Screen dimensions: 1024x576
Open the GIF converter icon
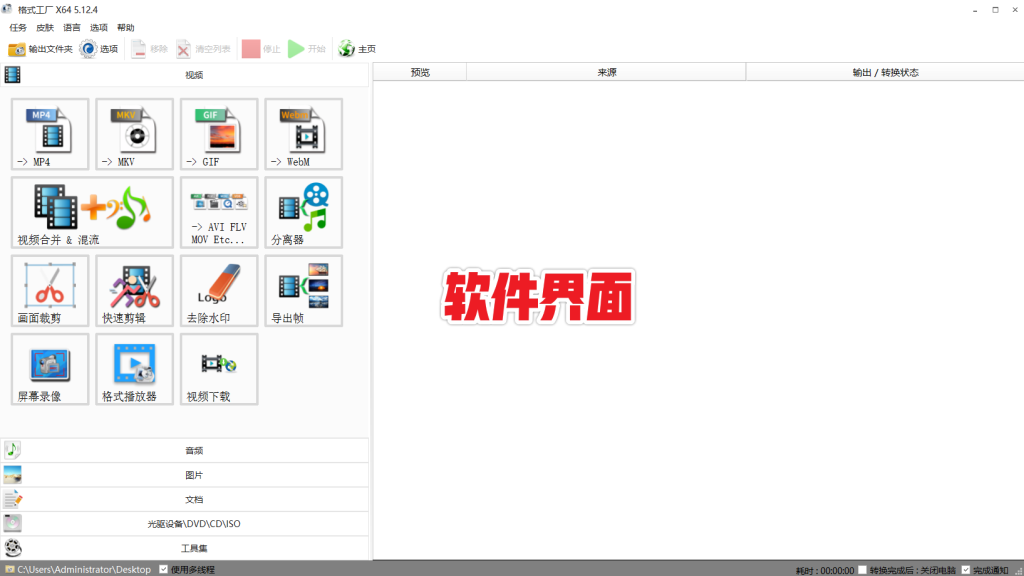219,134
